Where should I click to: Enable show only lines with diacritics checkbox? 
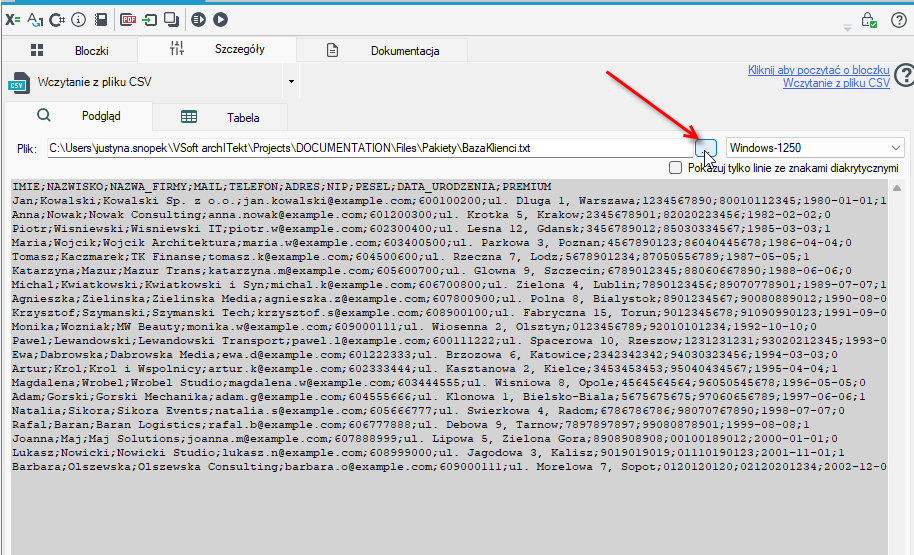coord(676,168)
